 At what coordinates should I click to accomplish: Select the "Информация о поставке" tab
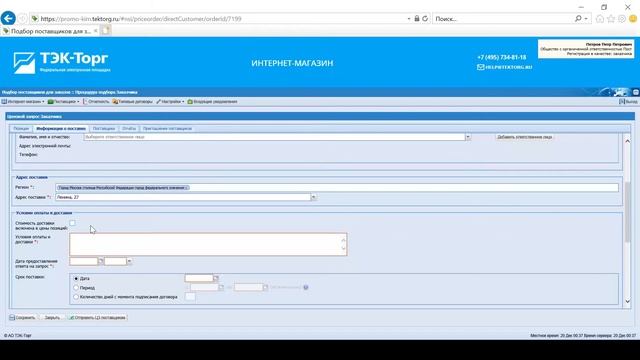pyautogui.click(x=61, y=129)
